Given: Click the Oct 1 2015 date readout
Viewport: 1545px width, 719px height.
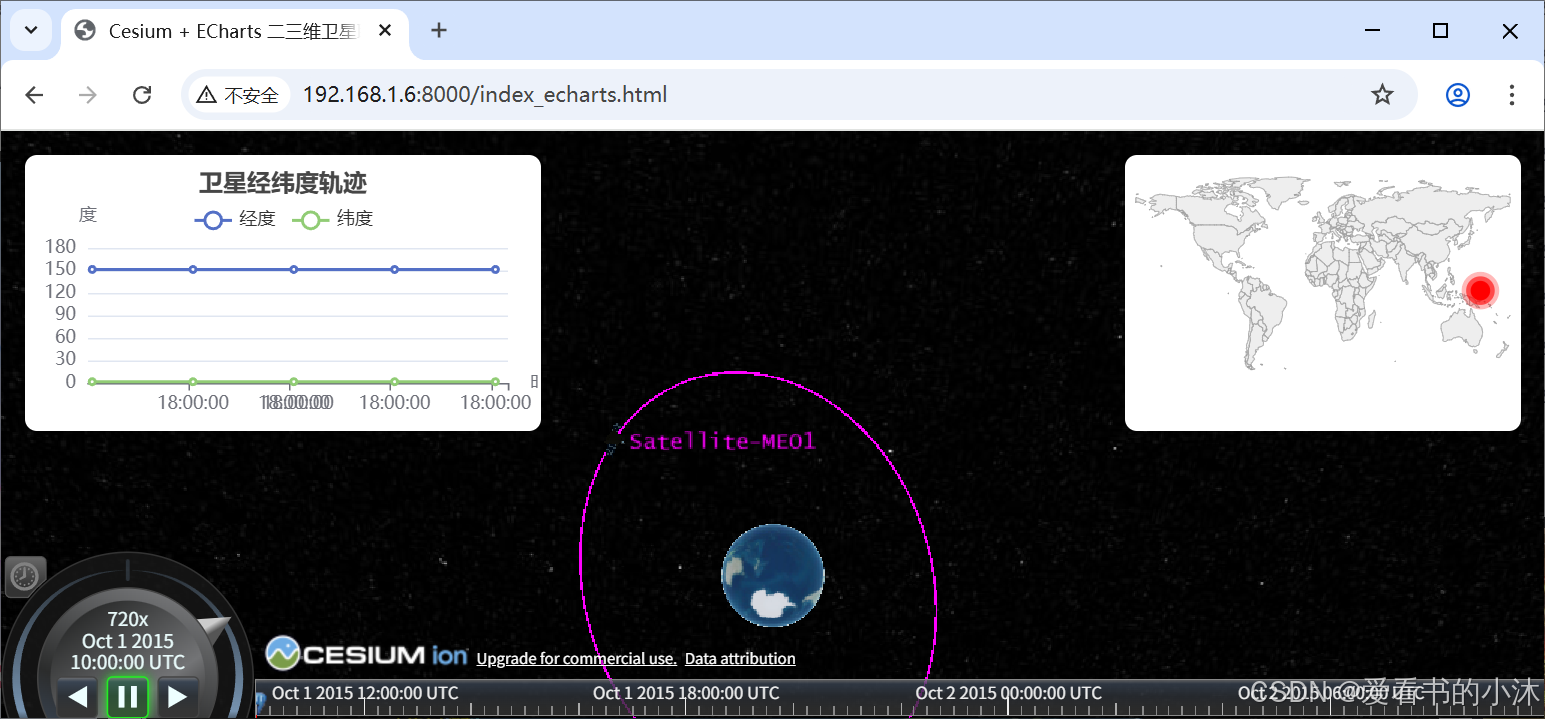Looking at the screenshot, I should [128, 641].
